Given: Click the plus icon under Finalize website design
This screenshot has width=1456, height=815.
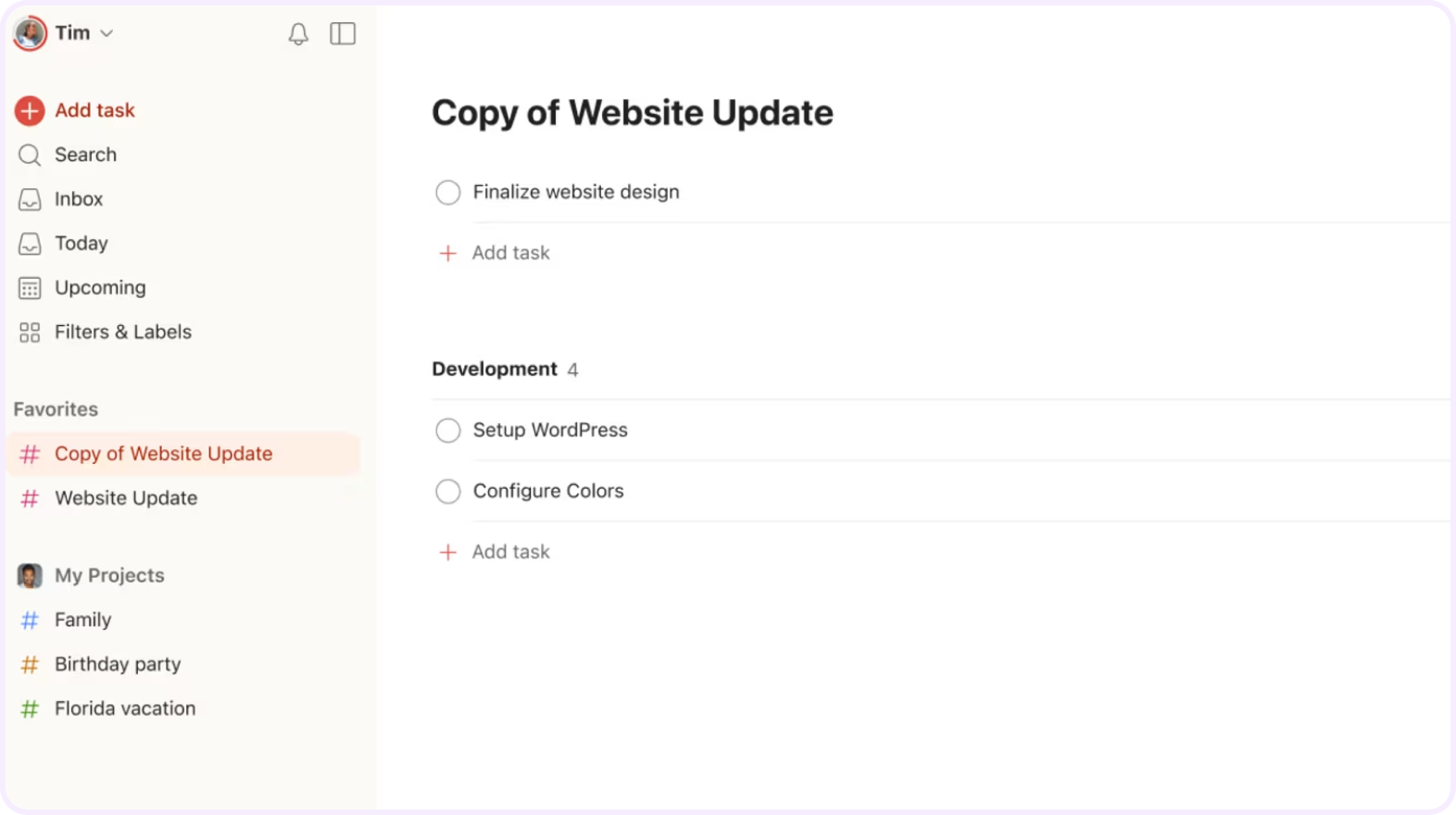Looking at the screenshot, I should coord(448,253).
